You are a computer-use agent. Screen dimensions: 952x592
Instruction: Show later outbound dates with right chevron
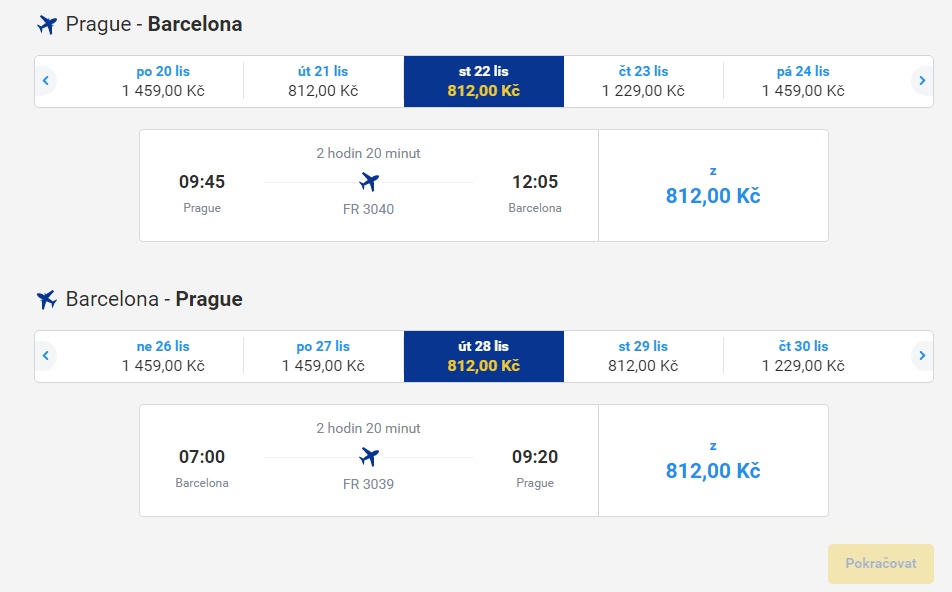922,81
